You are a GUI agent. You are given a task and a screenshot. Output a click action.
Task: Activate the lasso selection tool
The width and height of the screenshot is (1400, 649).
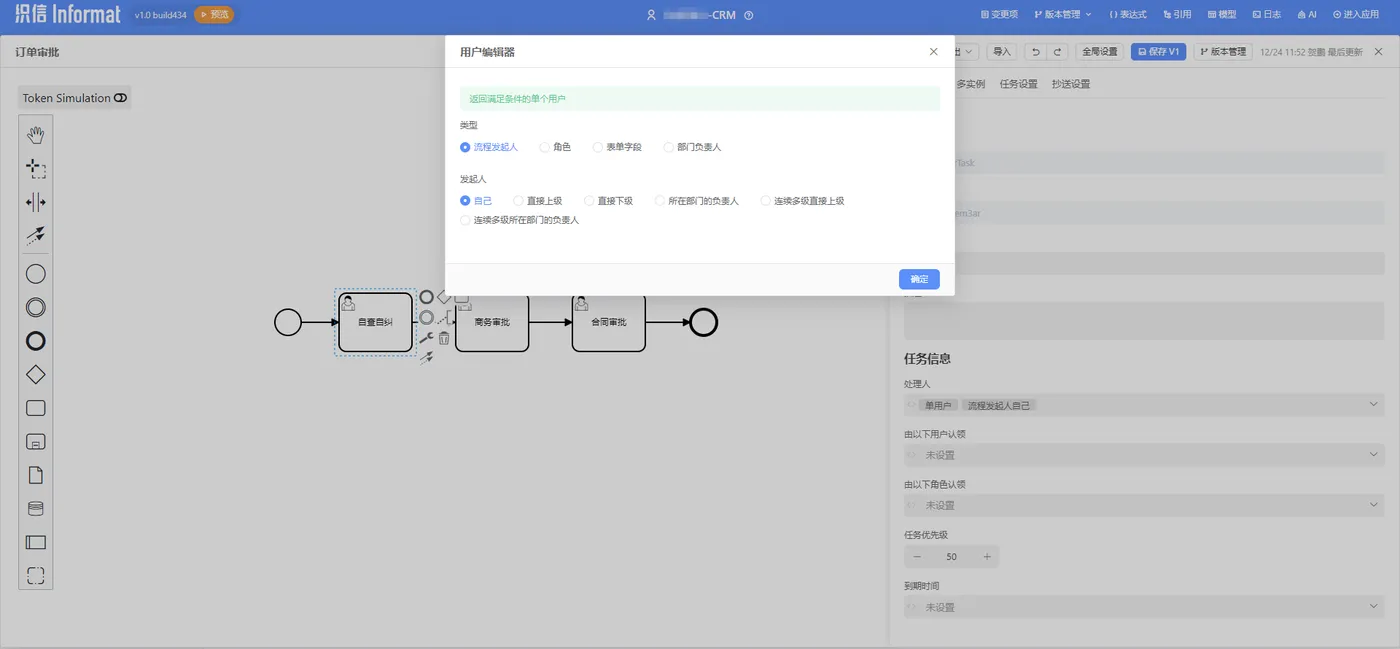coord(36,169)
